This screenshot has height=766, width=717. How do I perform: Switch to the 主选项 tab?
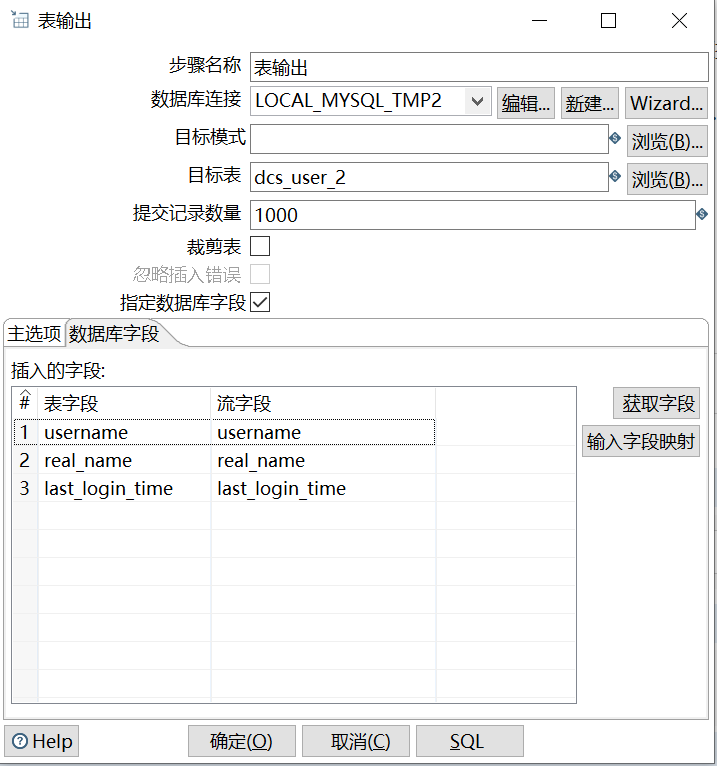pos(34,334)
